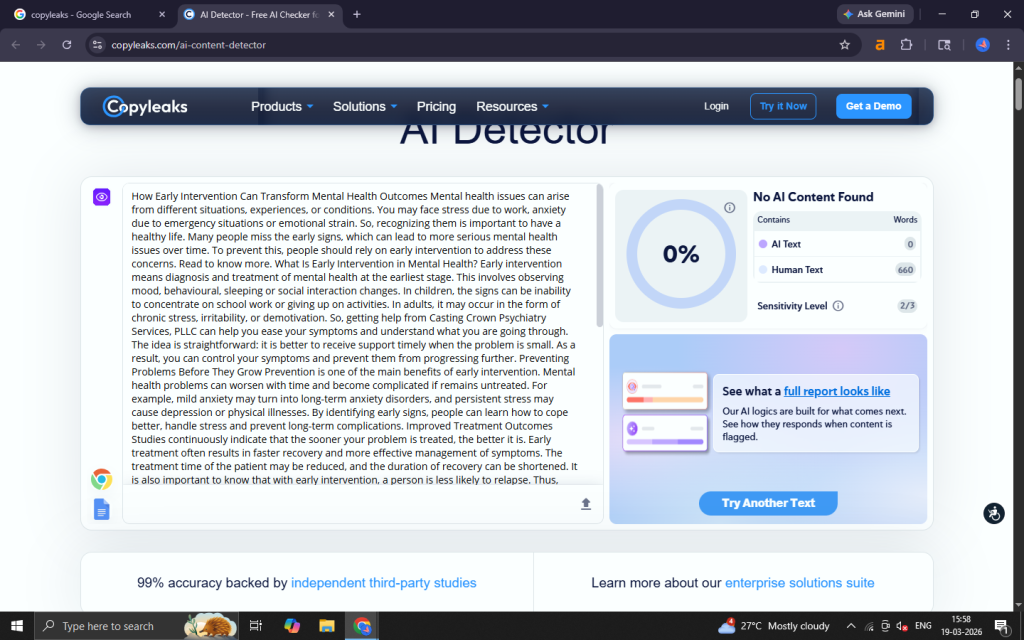Expand the Solutions dropdown menu
The image size is (1024, 640).
pos(365,107)
